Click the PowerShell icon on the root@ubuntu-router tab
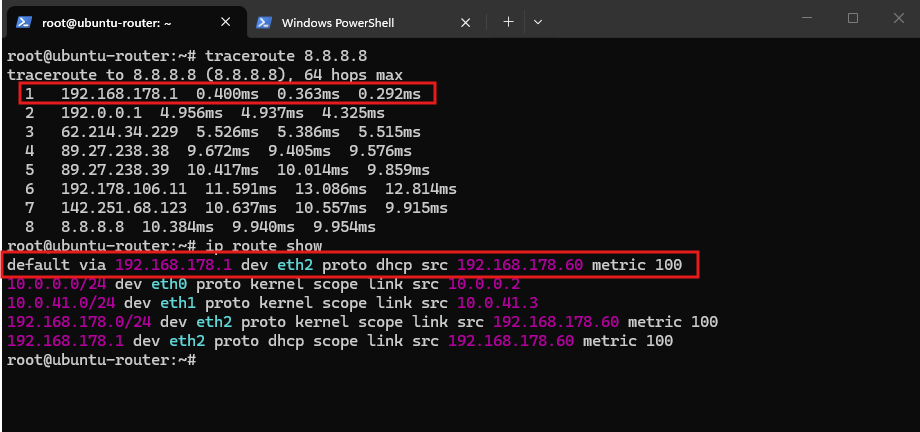 (24, 22)
